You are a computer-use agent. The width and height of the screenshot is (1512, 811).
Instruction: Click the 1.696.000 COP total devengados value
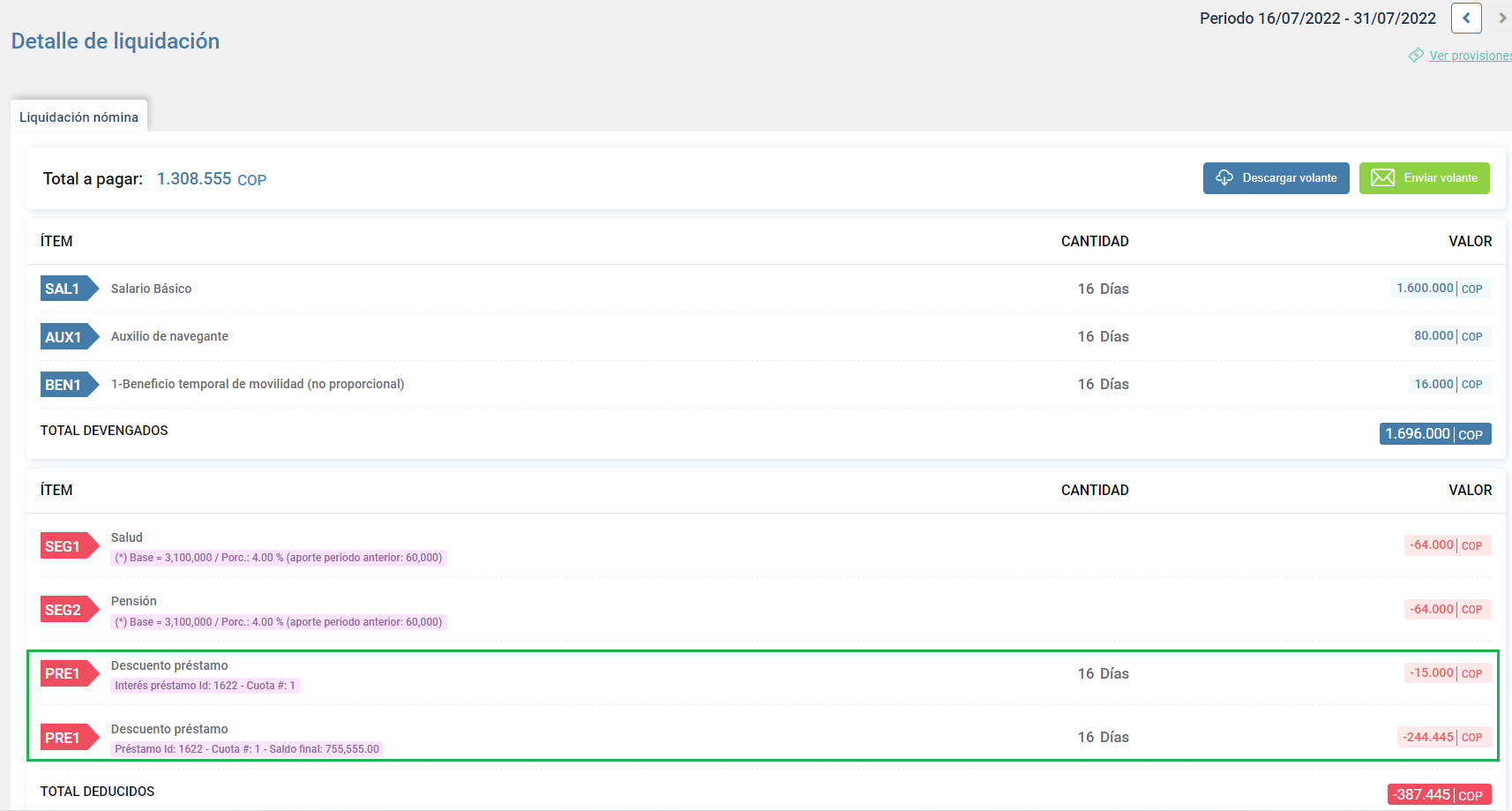click(1435, 434)
